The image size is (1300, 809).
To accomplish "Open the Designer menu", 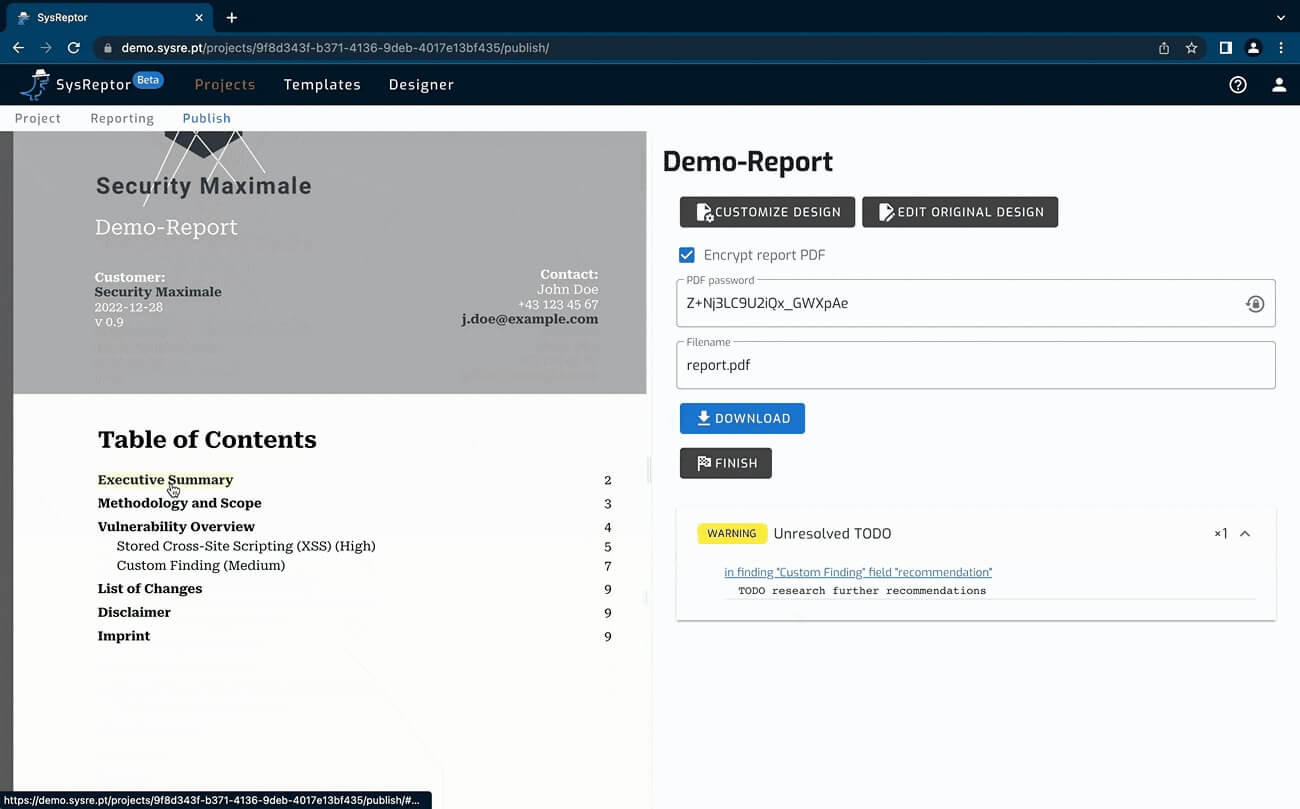I will click(x=421, y=85).
